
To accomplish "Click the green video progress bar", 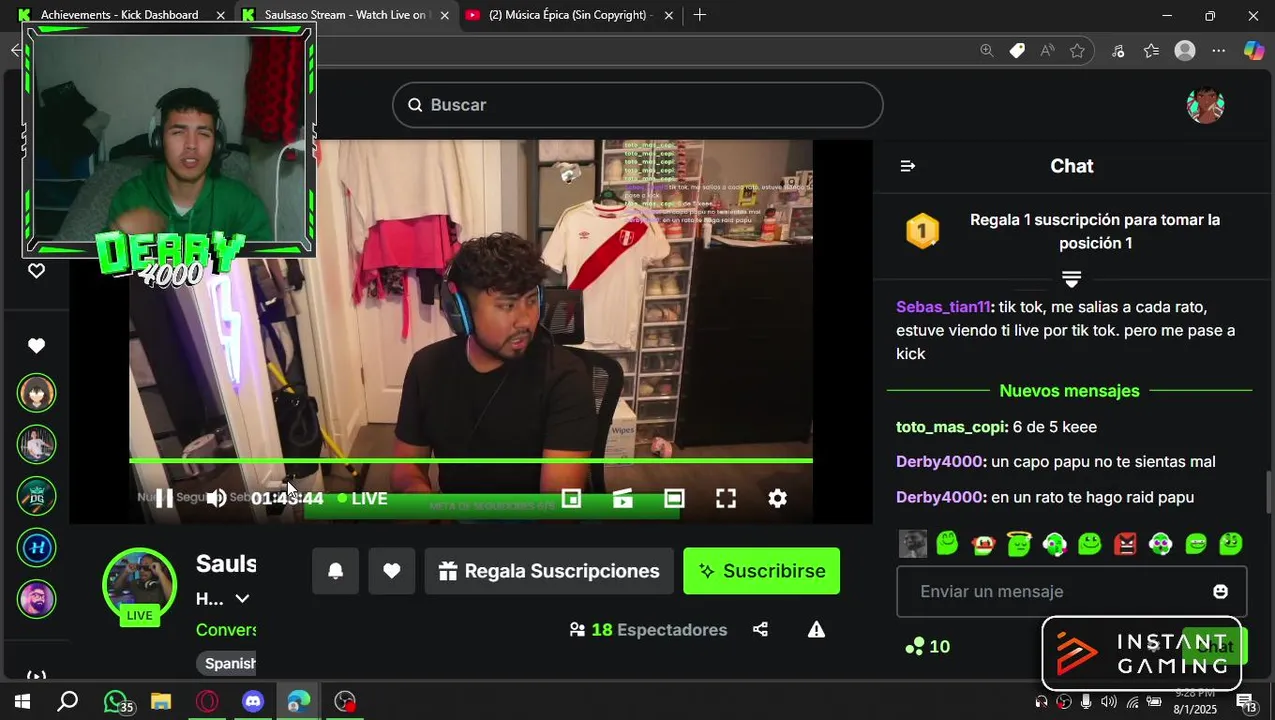I will pyautogui.click(x=471, y=461).
